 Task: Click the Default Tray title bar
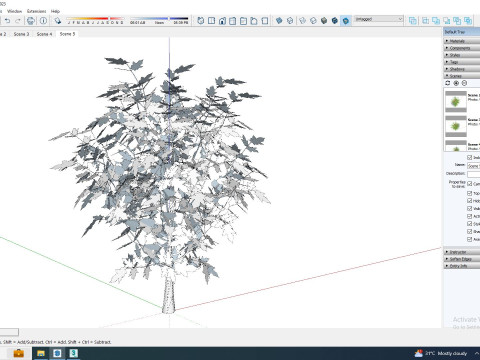pos(462,32)
